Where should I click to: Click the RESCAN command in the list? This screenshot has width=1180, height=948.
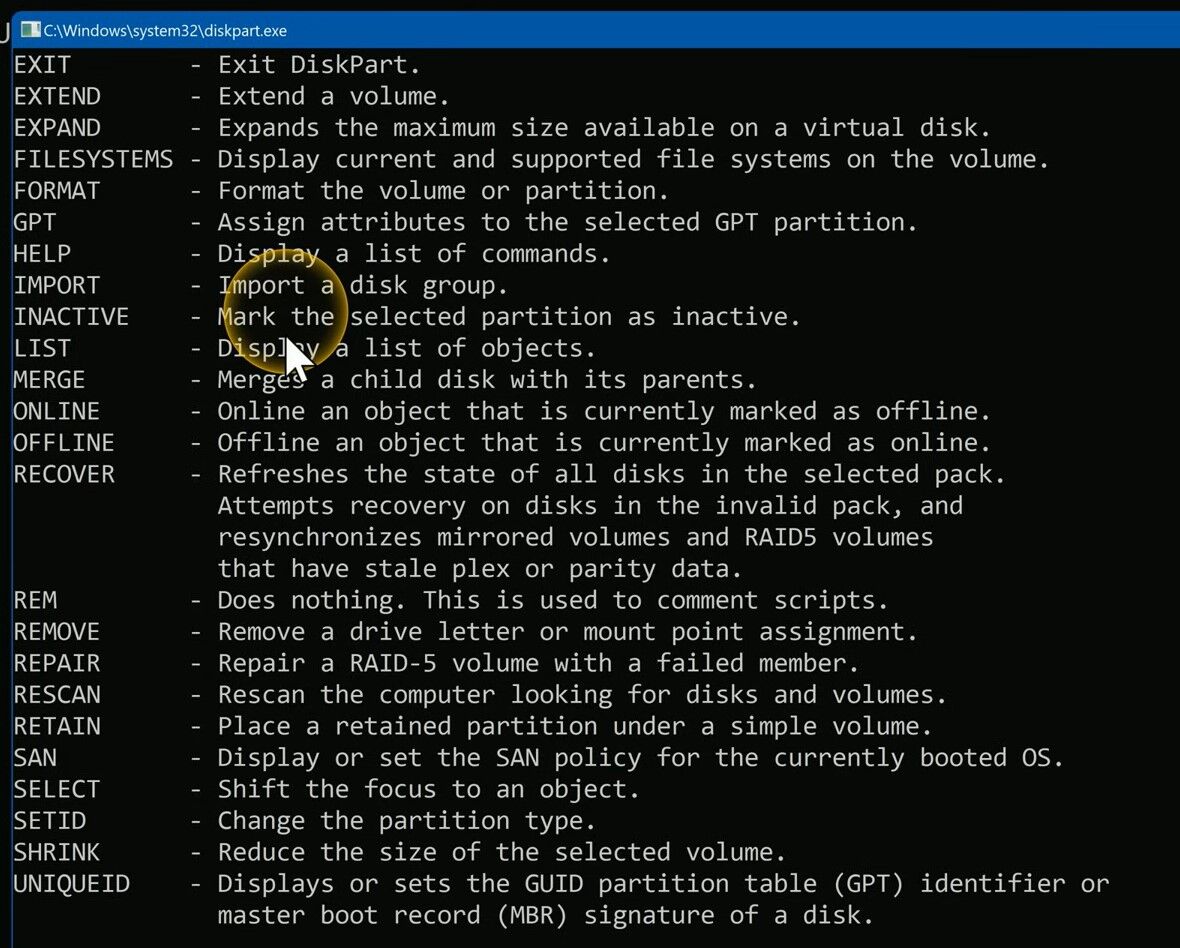(57, 695)
